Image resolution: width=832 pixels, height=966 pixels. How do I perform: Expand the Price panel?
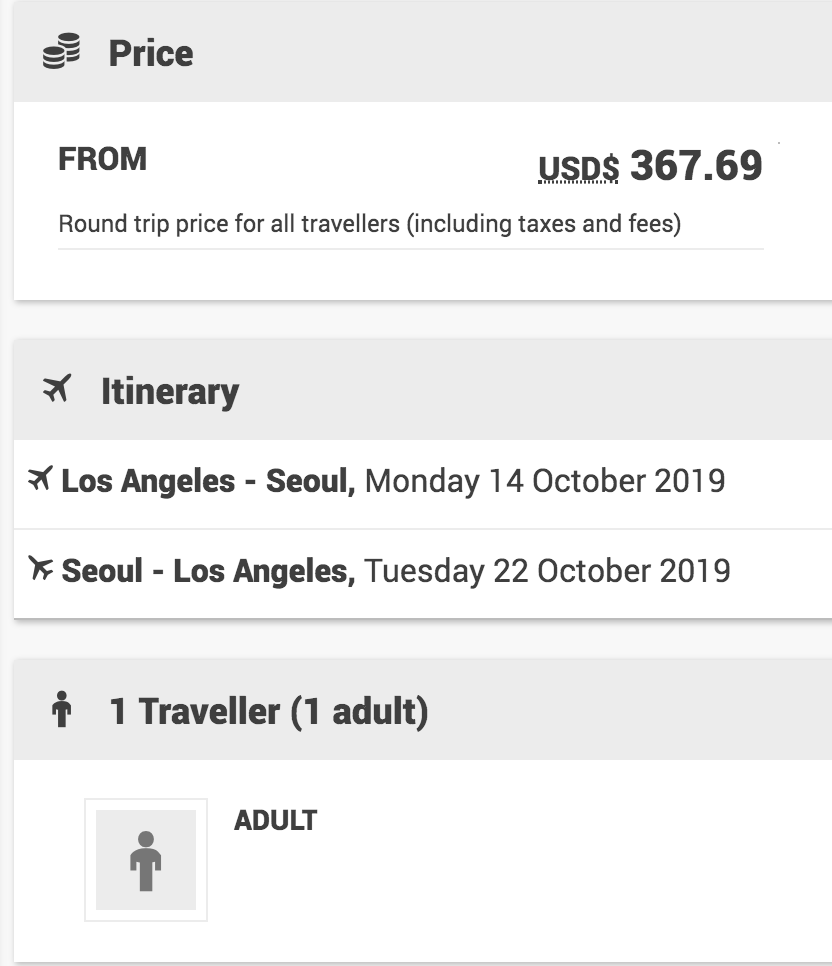(x=416, y=52)
